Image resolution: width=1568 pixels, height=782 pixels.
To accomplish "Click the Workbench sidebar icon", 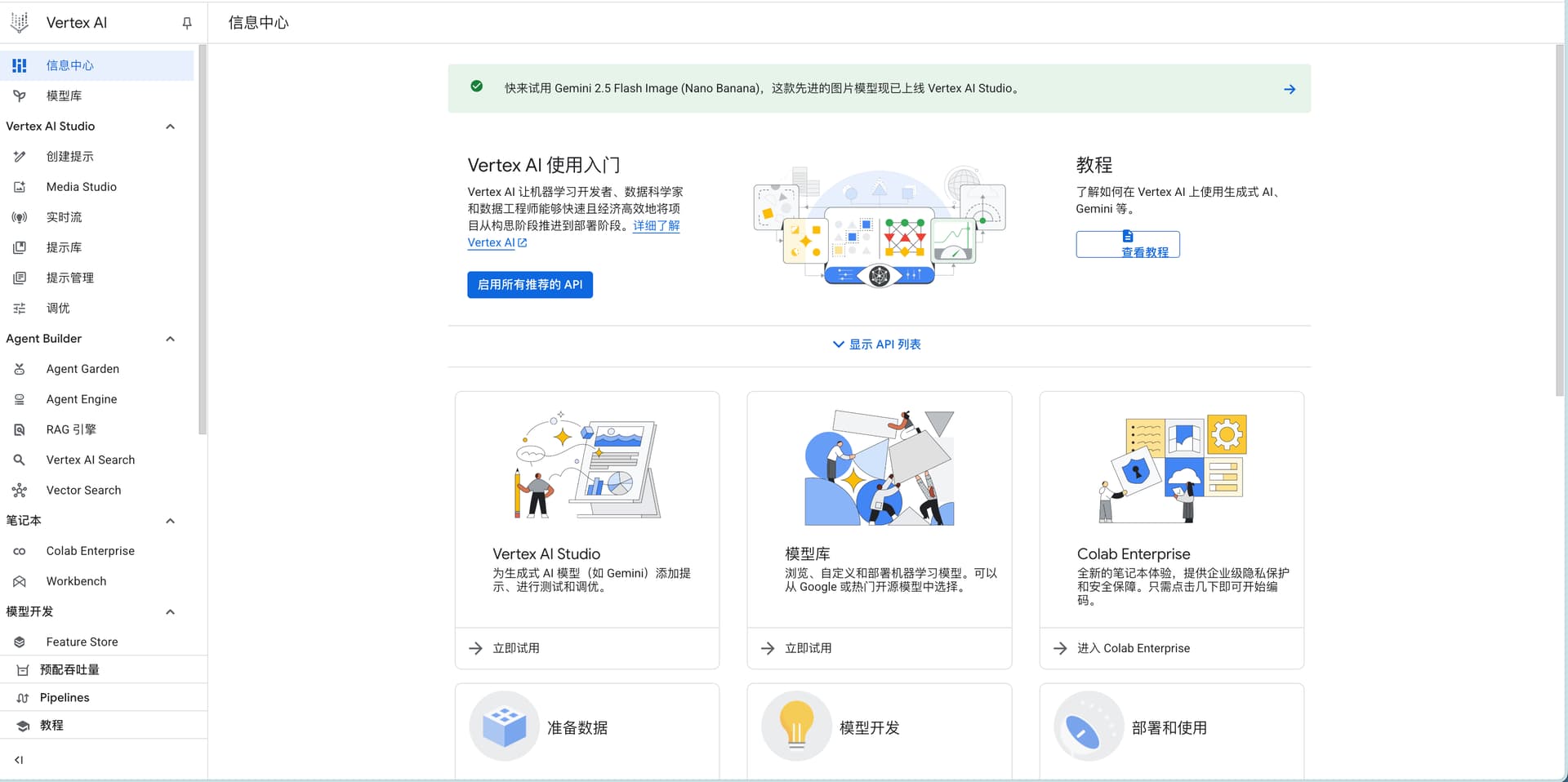I will (20, 581).
